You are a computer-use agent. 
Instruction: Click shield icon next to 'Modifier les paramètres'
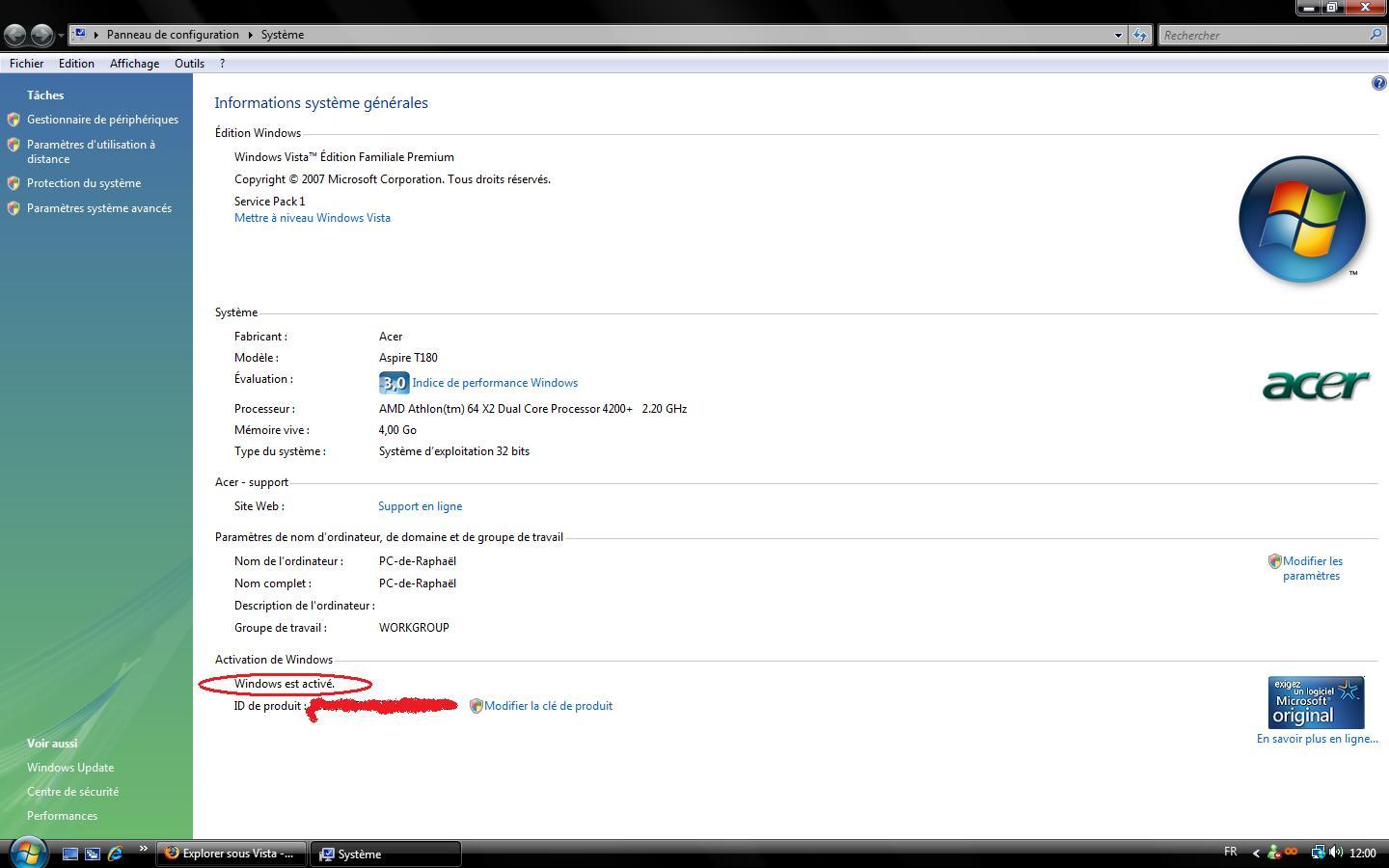[1274, 561]
